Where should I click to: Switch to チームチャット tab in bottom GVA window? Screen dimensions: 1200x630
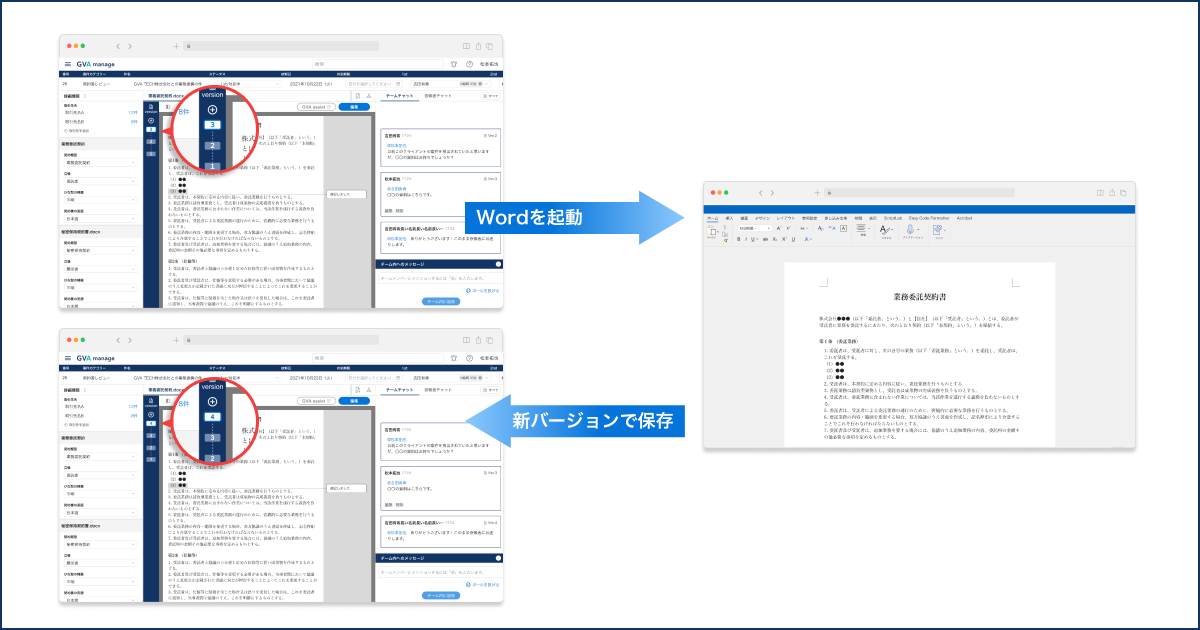point(401,389)
